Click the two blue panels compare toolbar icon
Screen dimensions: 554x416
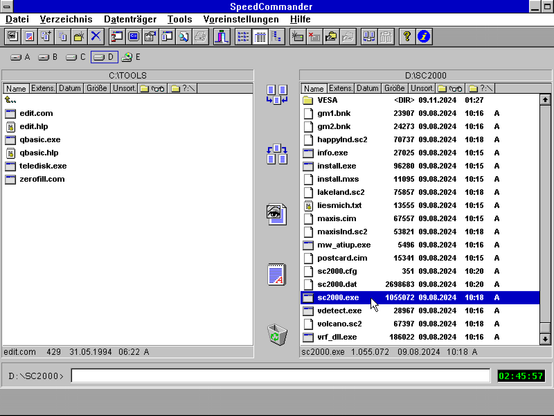[x=369, y=36]
